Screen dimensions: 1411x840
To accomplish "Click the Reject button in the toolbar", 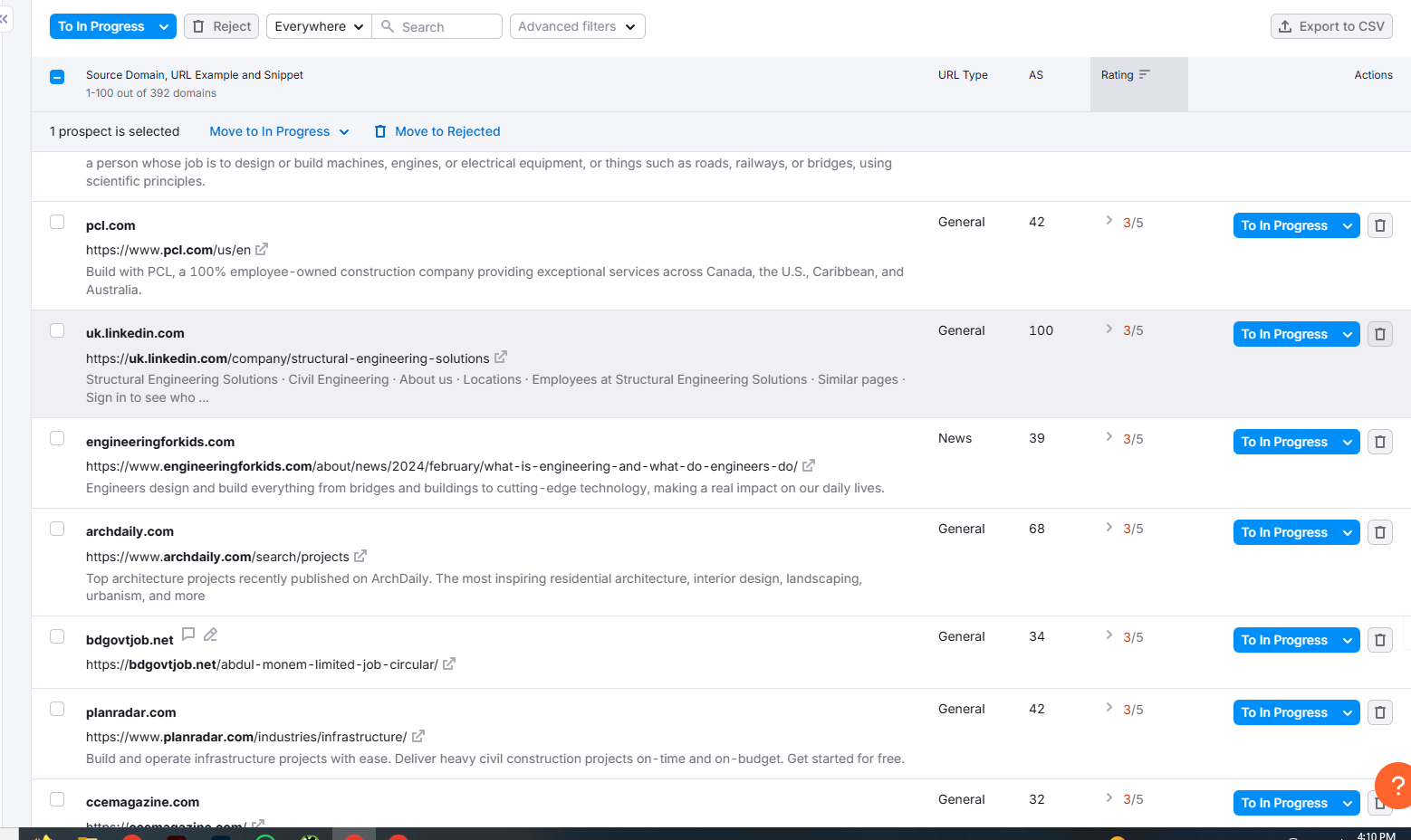I will 222,26.
